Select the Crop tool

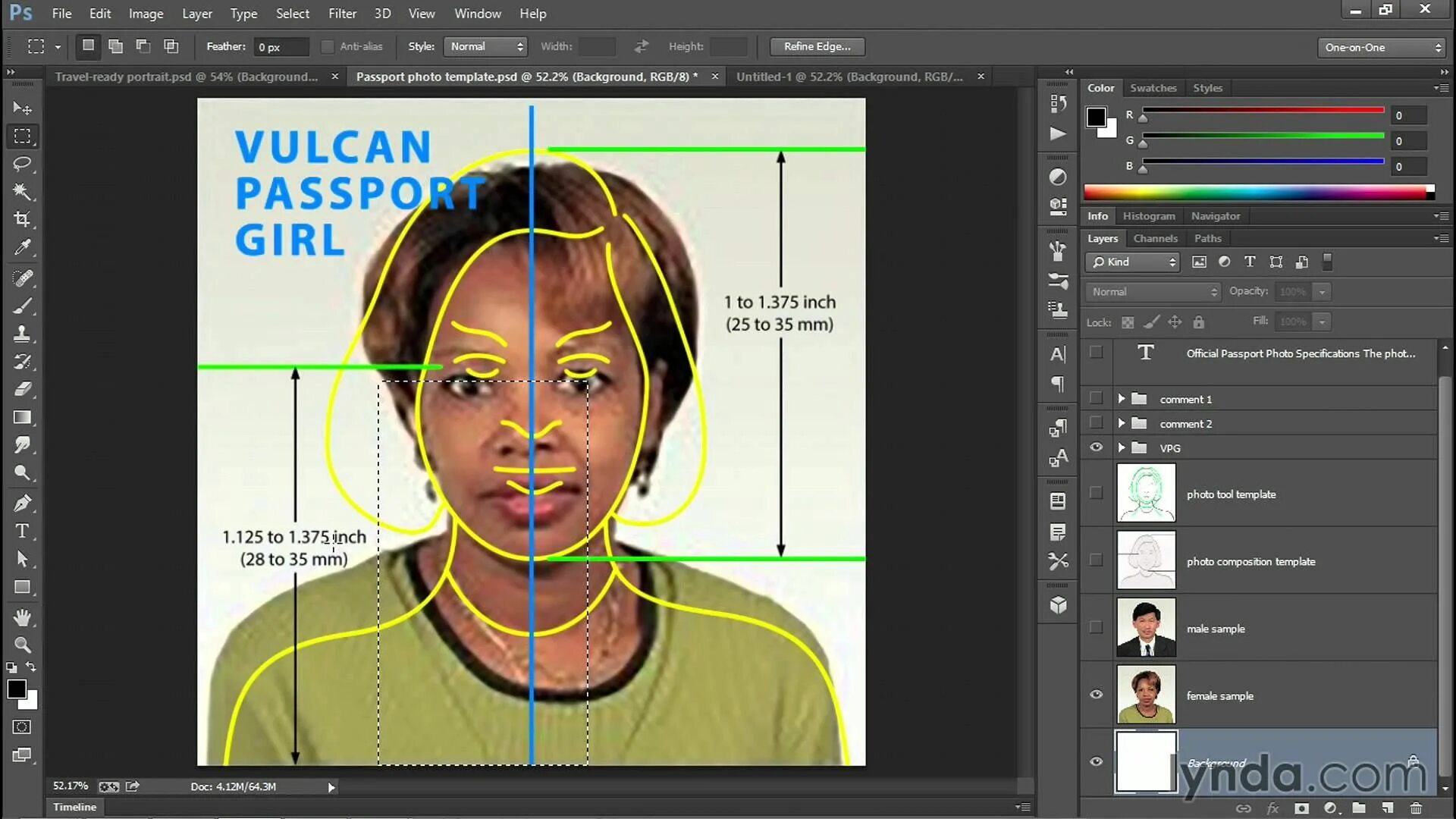click(x=22, y=219)
